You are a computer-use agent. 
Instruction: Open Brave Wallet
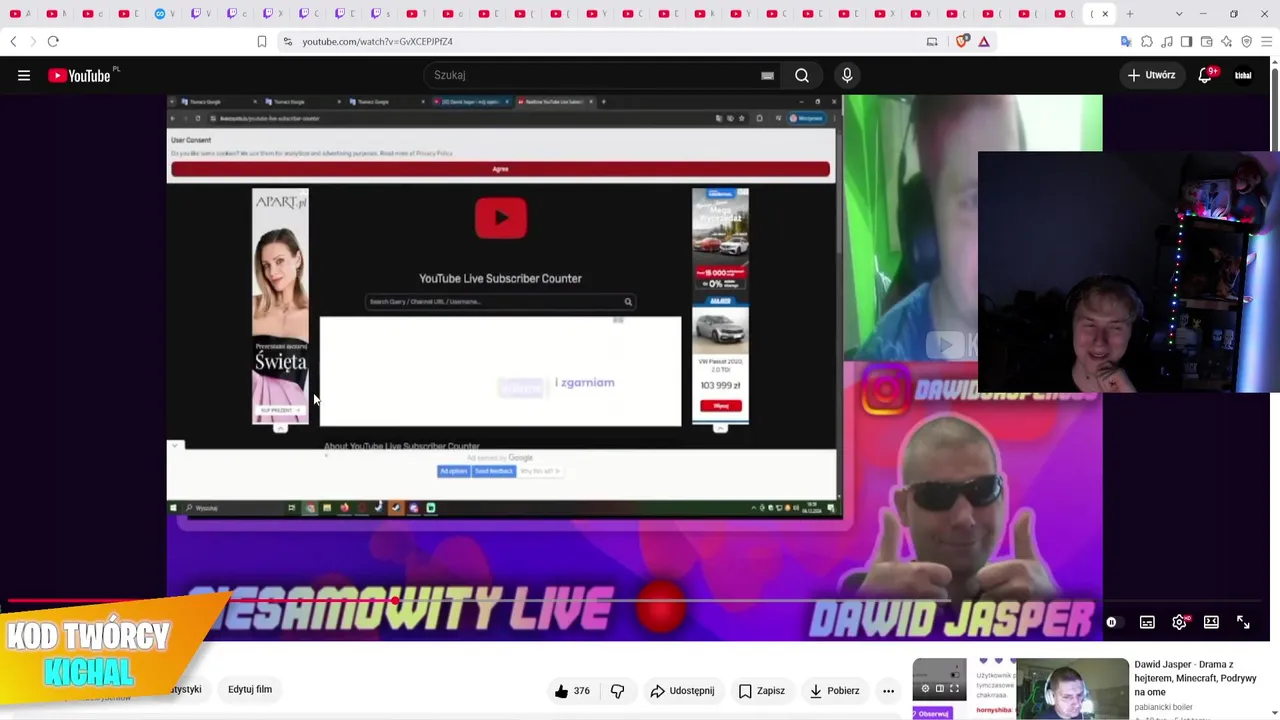(x=1207, y=41)
